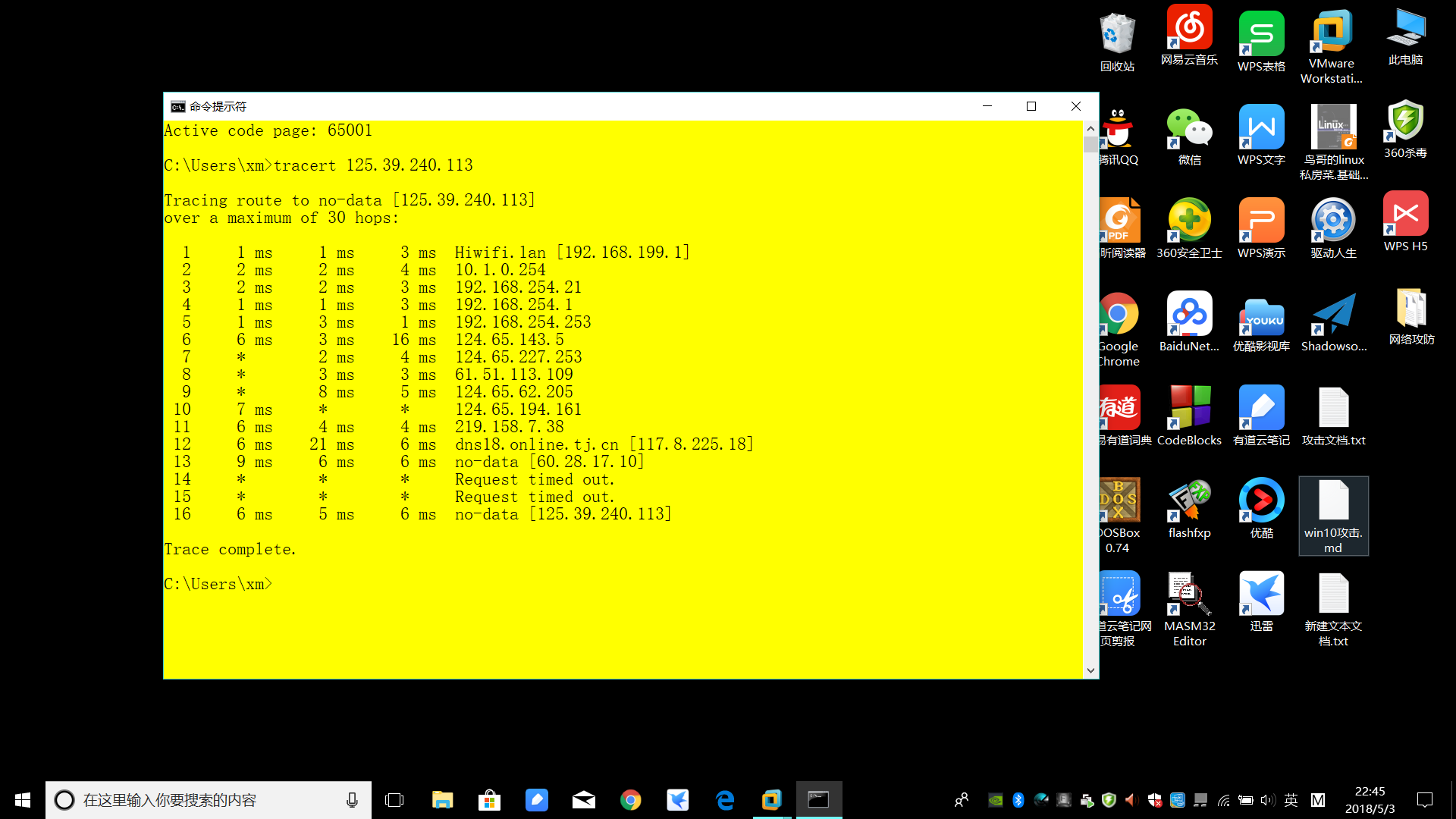Click the command prompt title bar icon
Image resolution: width=1456 pixels, height=819 pixels.
(177, 106)
